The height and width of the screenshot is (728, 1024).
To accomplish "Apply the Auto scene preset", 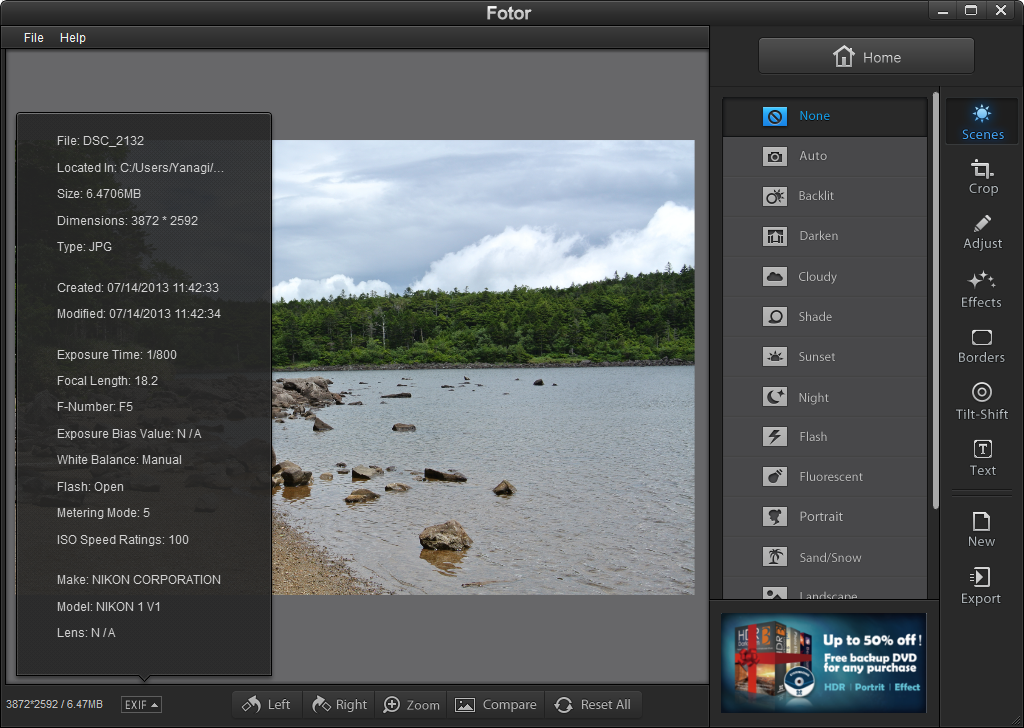I will coord(825,156).
